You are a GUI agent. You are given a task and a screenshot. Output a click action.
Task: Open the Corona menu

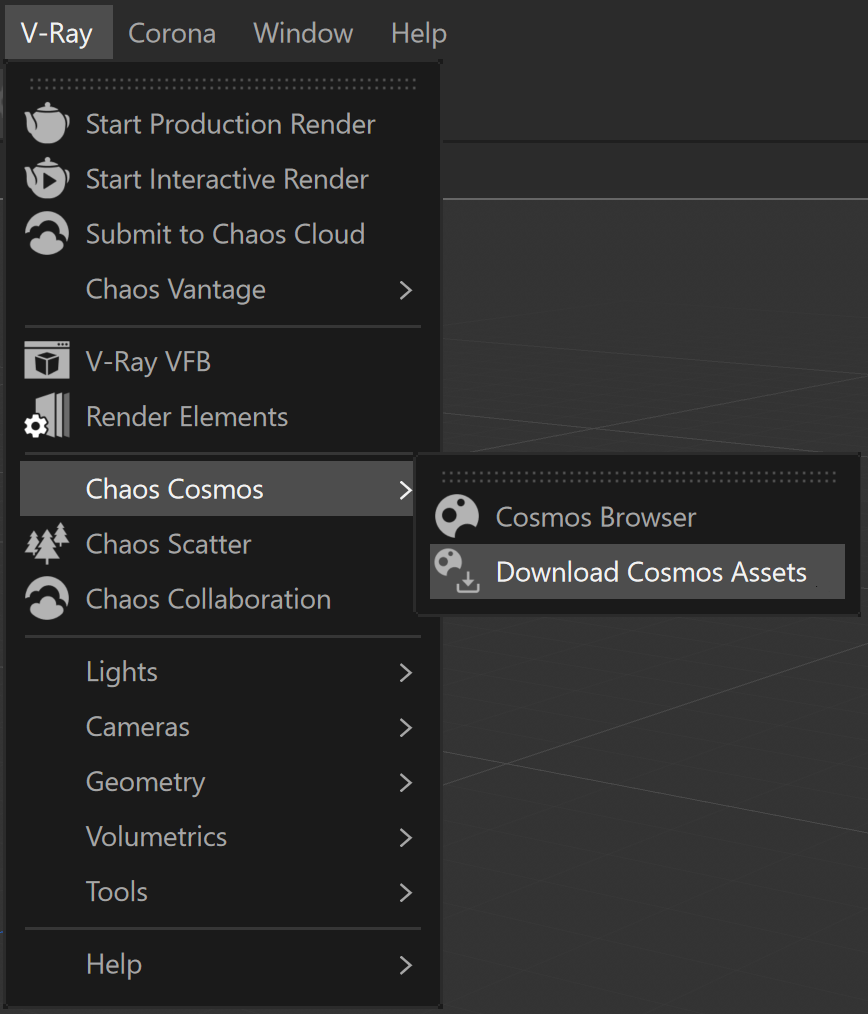[171, 33]
